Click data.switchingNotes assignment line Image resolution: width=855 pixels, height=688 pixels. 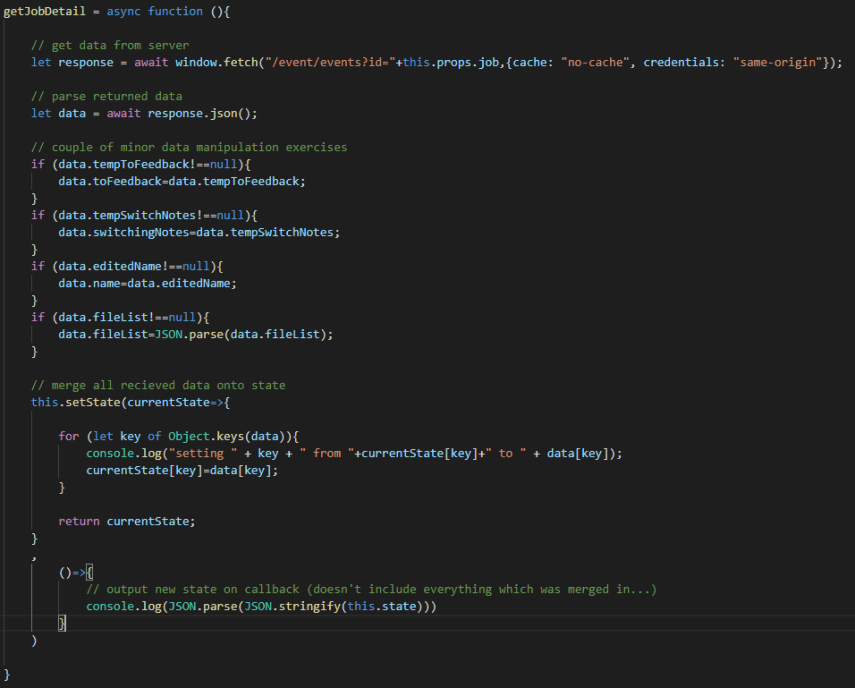click(x=199, y=232)
